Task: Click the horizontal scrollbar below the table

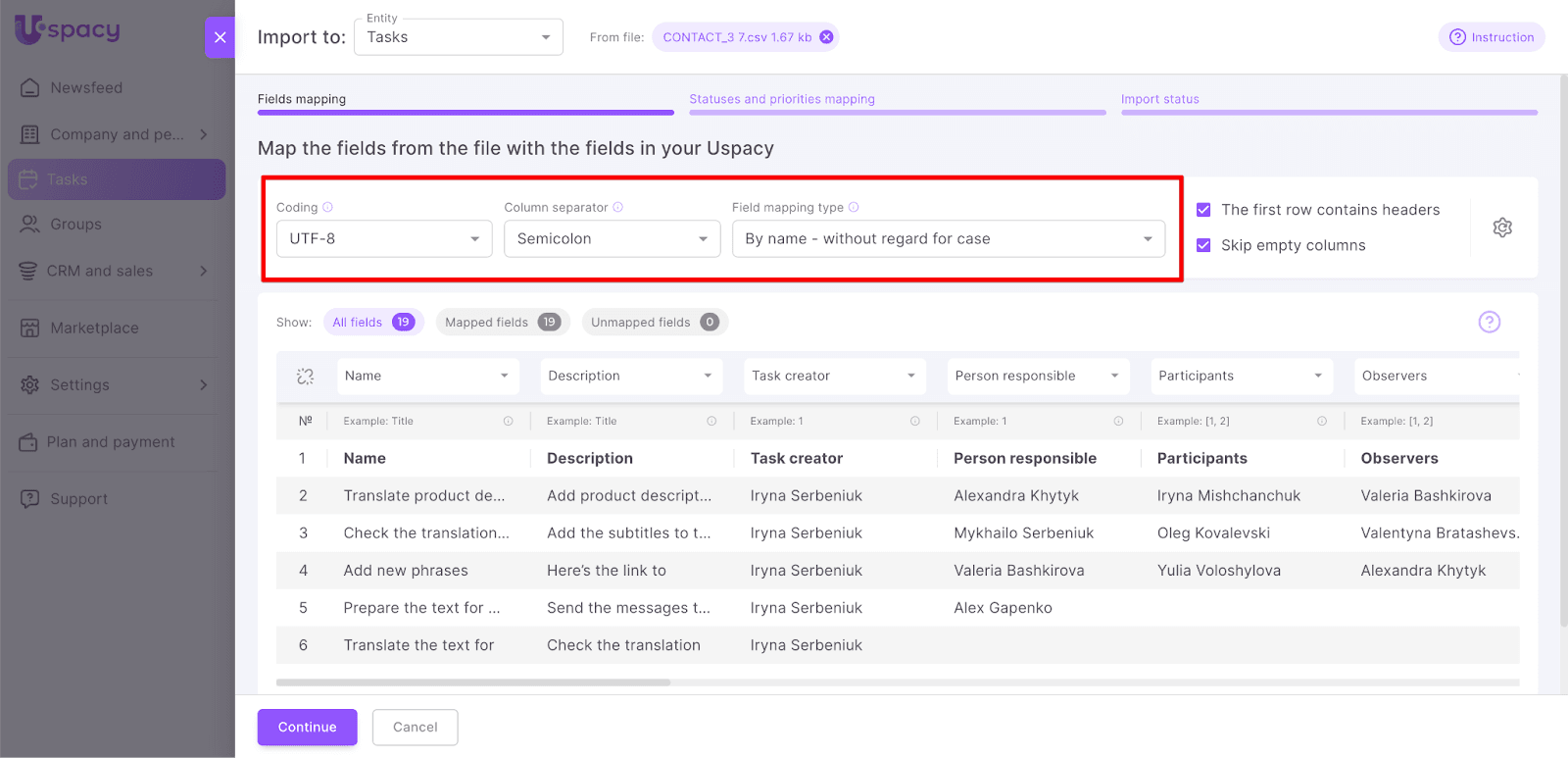Action: (x=473, y=682)
